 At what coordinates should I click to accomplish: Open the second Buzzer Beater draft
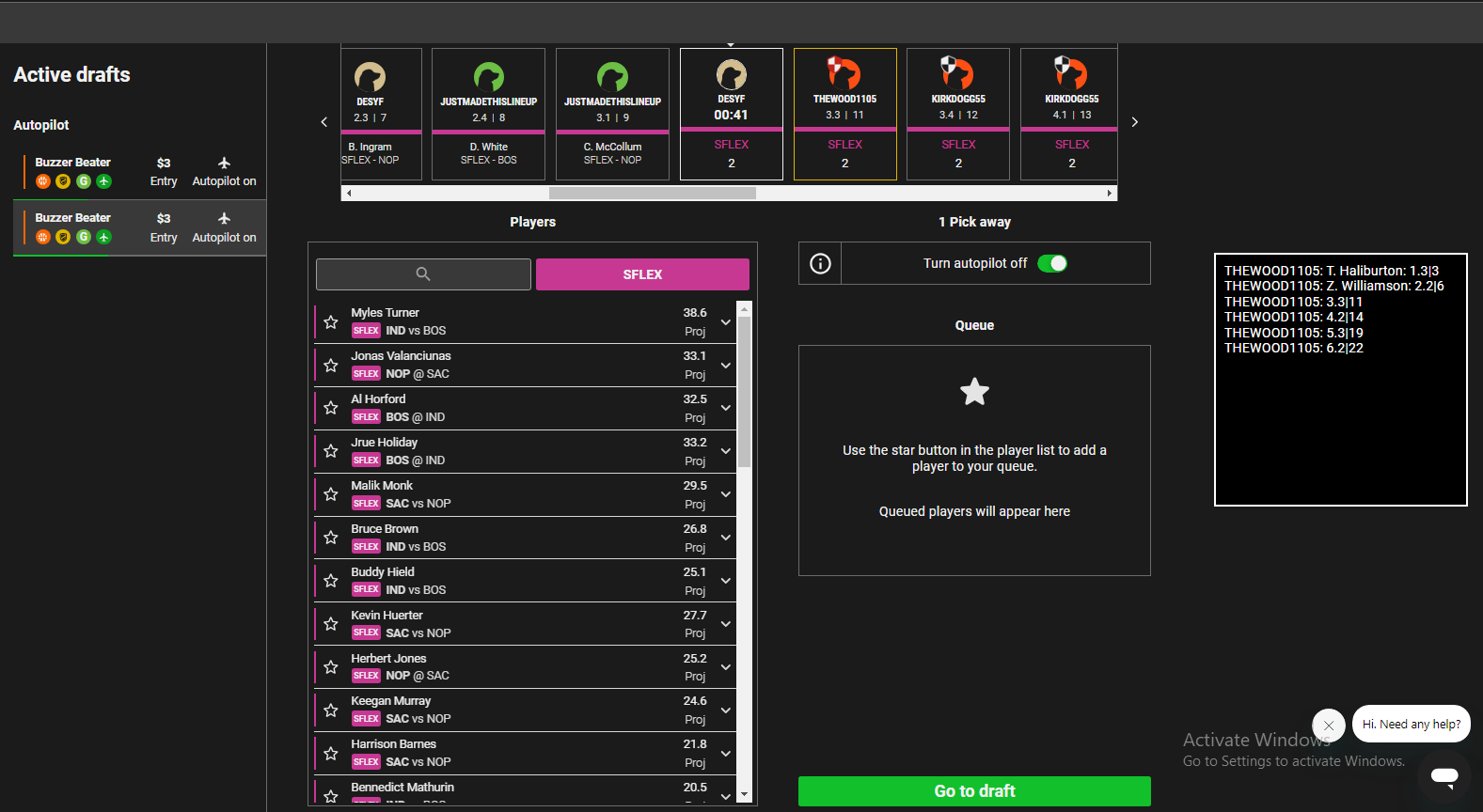click(x=139, y=227)
